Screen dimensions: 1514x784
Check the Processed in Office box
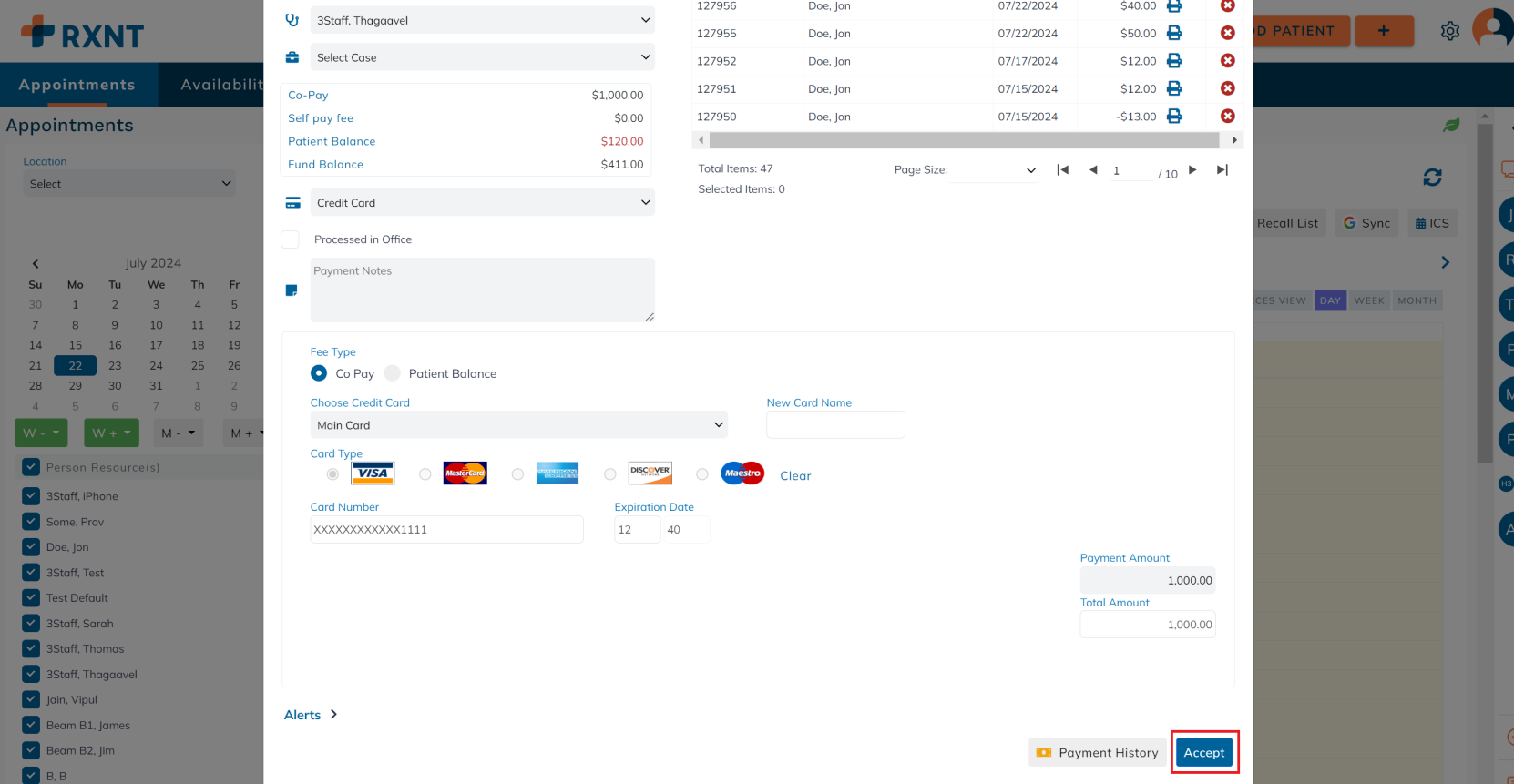291,239
